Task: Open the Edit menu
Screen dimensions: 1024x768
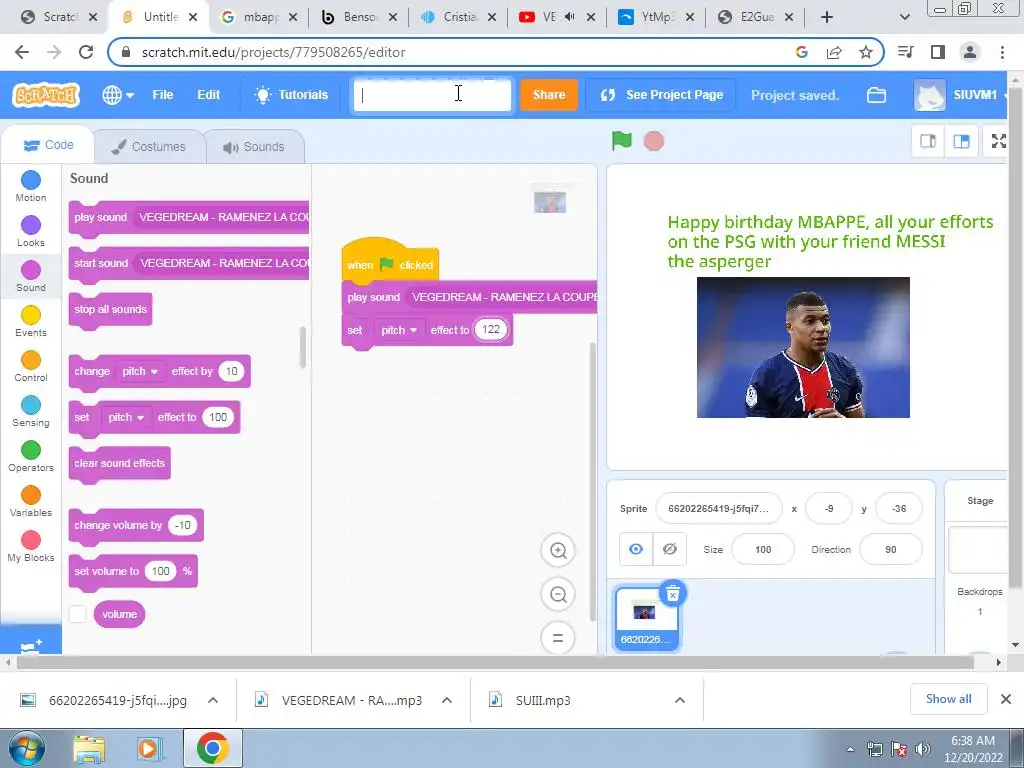Action: point(208,95)
